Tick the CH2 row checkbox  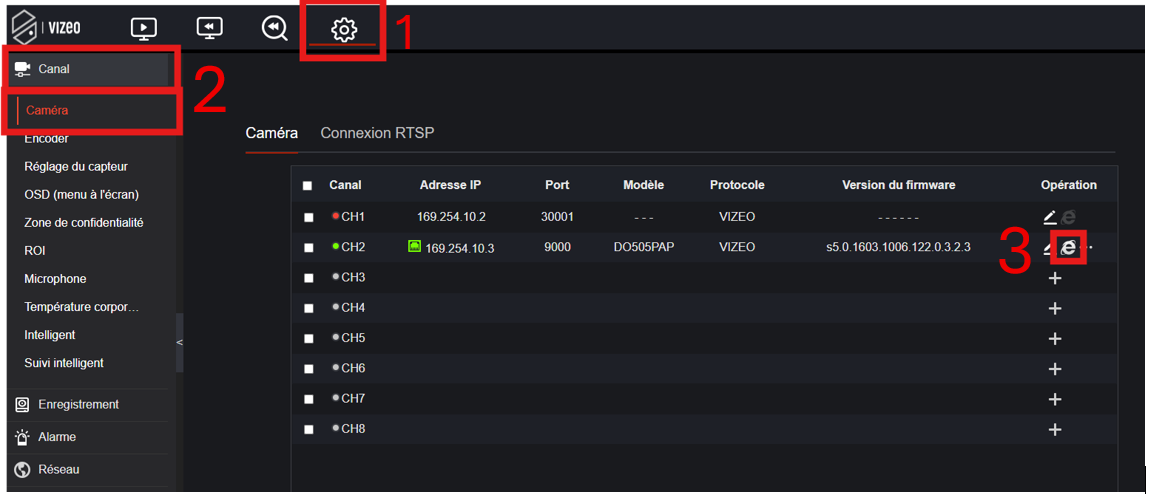click(x=308, y=247)
